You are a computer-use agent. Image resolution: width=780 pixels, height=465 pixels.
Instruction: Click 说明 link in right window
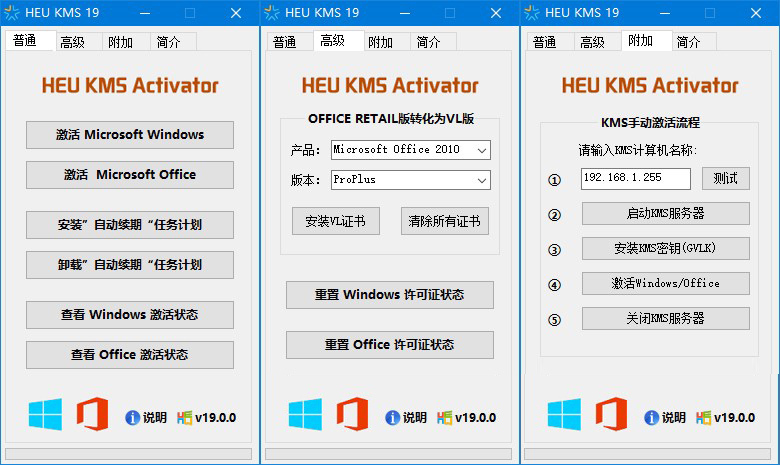(x=674, y=418)
